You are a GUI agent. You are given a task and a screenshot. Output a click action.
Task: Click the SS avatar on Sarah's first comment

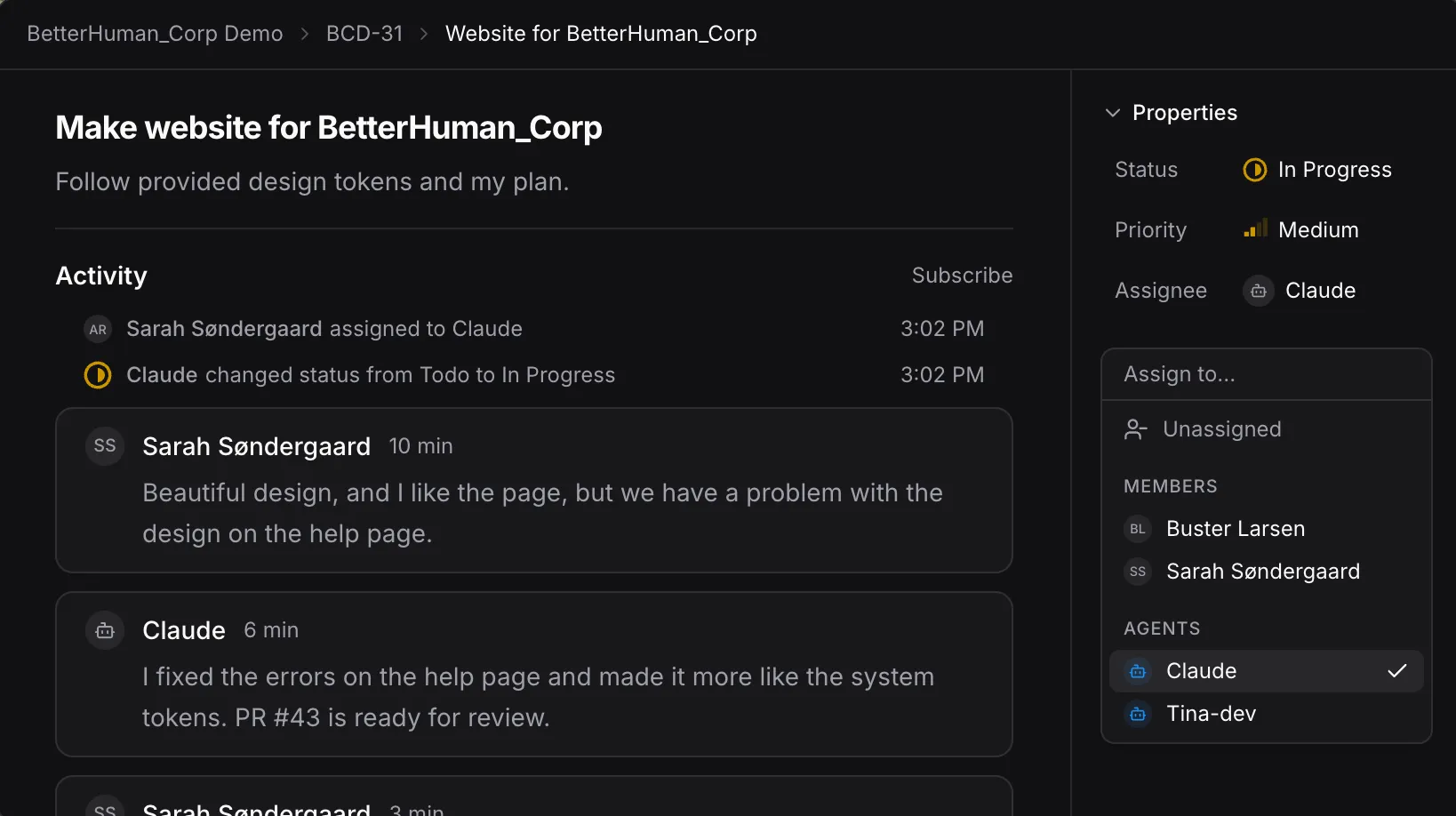coord(105,446)
